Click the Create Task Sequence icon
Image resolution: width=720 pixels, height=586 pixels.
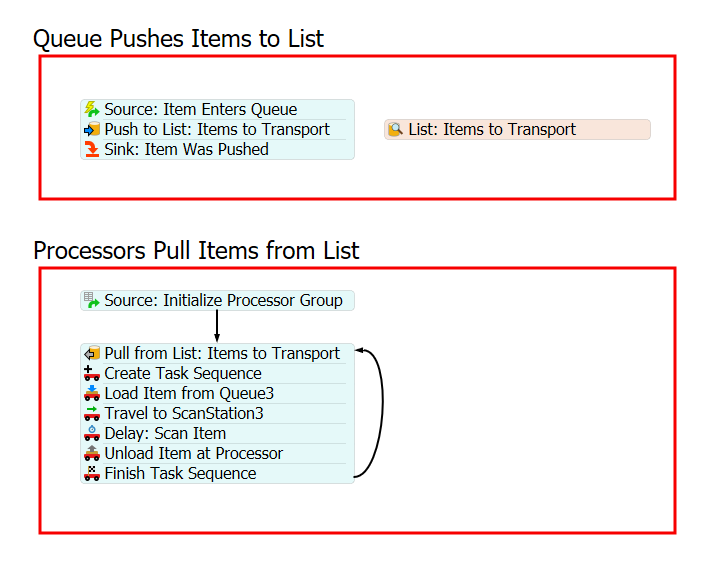(92, 374)
